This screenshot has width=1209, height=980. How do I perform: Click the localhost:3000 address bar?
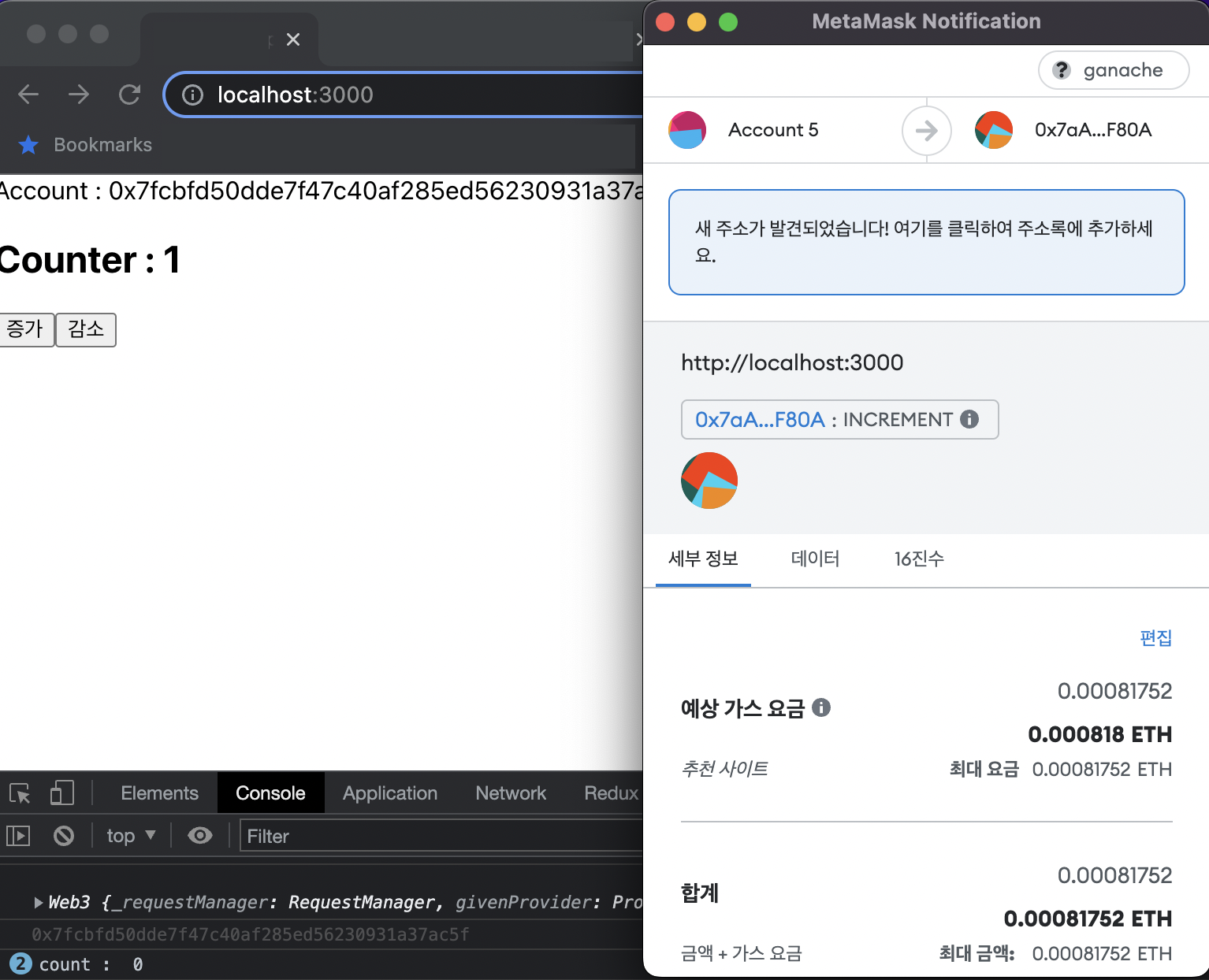(404, 95)
